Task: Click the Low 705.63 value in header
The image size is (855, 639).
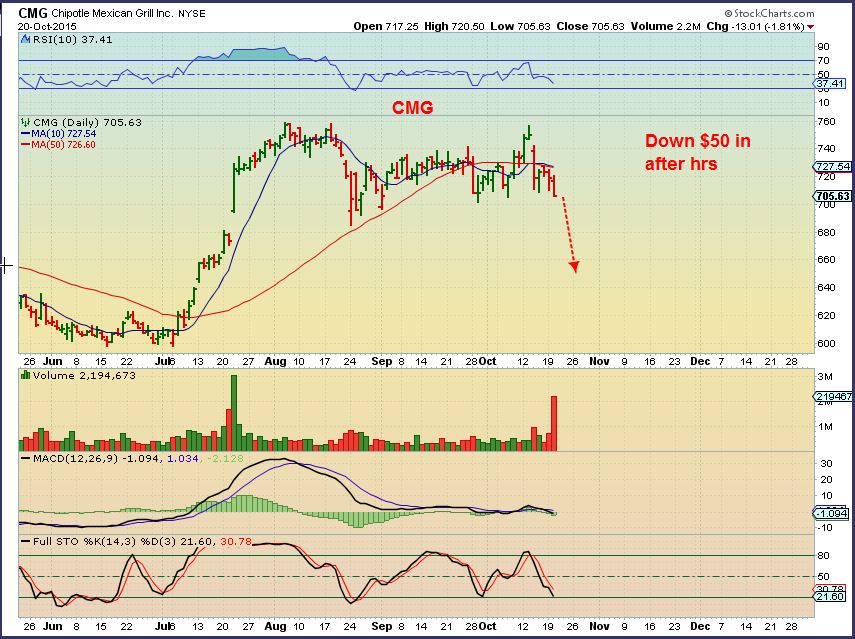Action: tap(520, 26)
